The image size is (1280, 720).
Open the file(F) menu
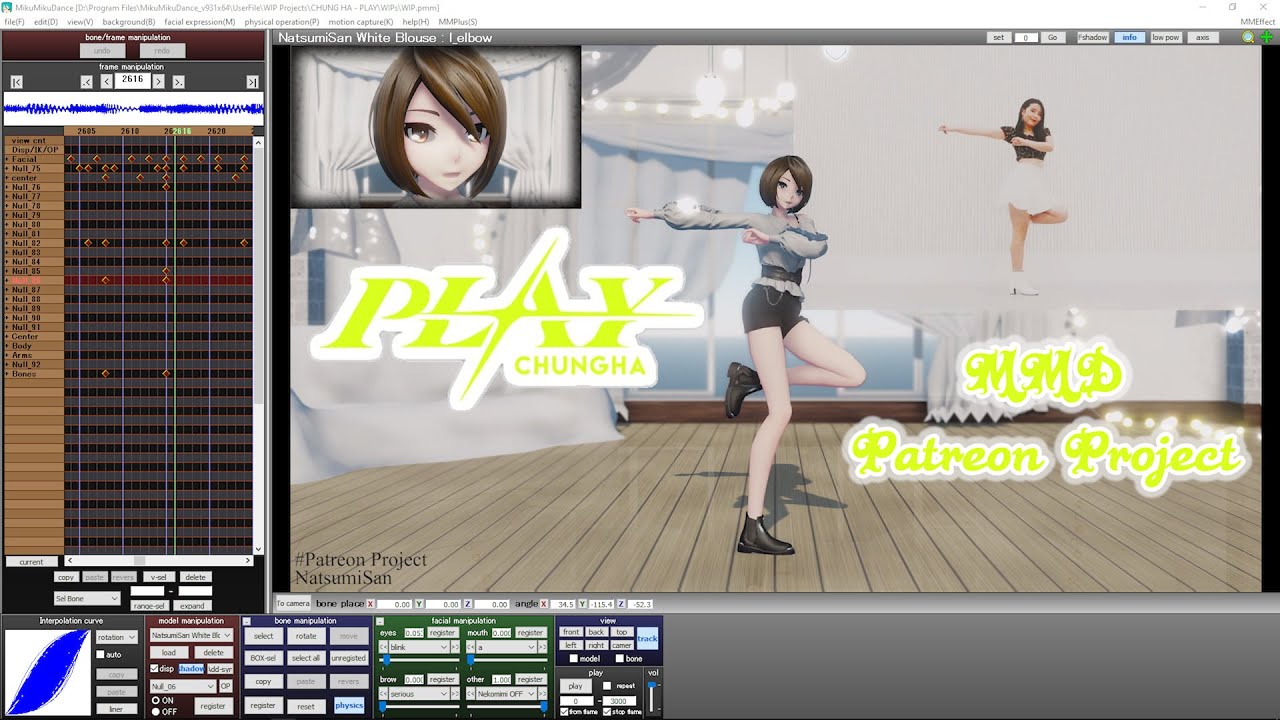point(14,21)
